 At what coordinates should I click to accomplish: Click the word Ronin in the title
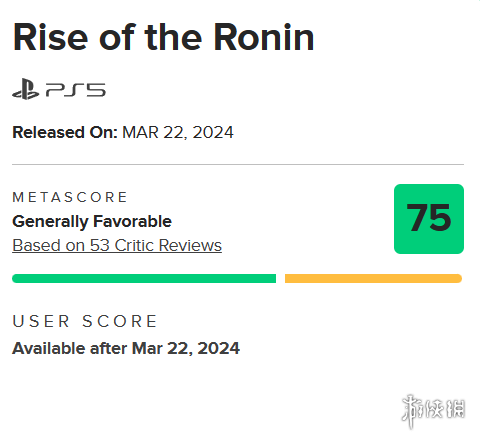click(264, 37)
